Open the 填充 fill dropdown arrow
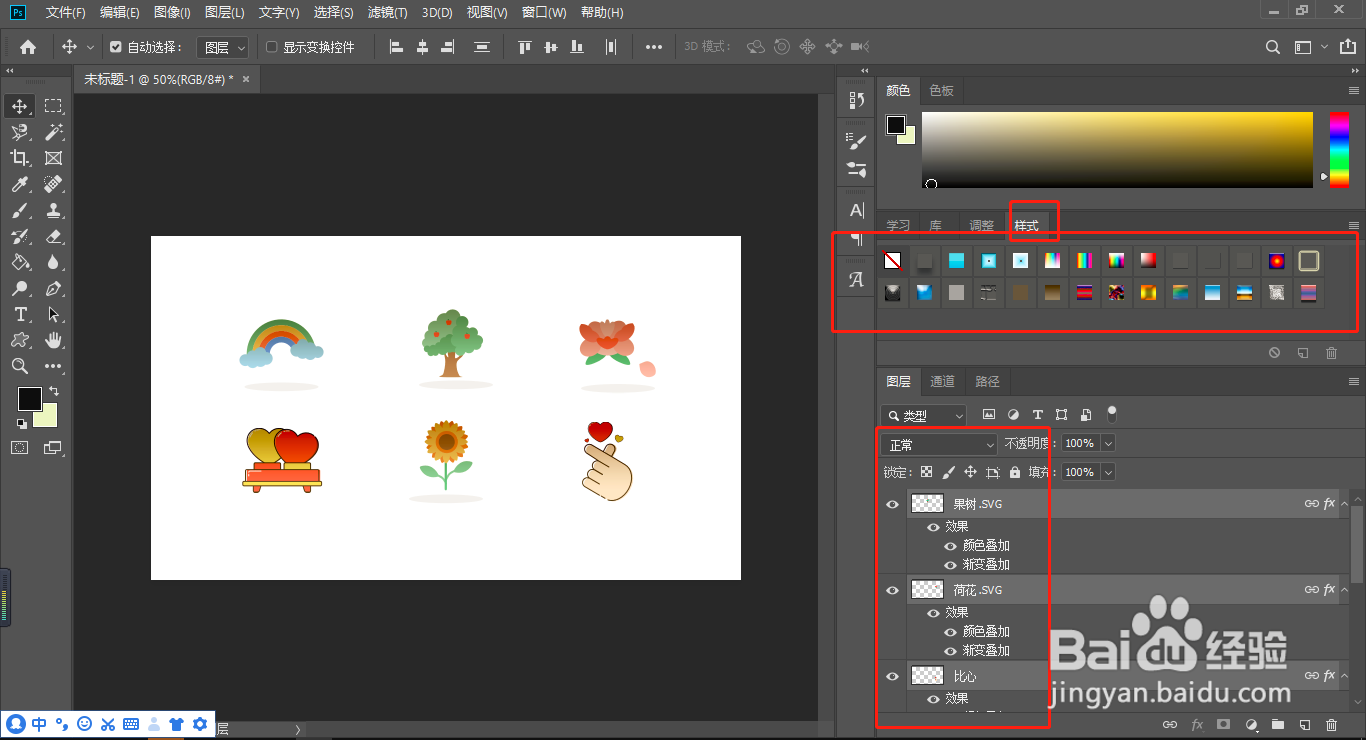Image resolution: width=1366 pixels, height=740 pixels. tap(1107, 472)
